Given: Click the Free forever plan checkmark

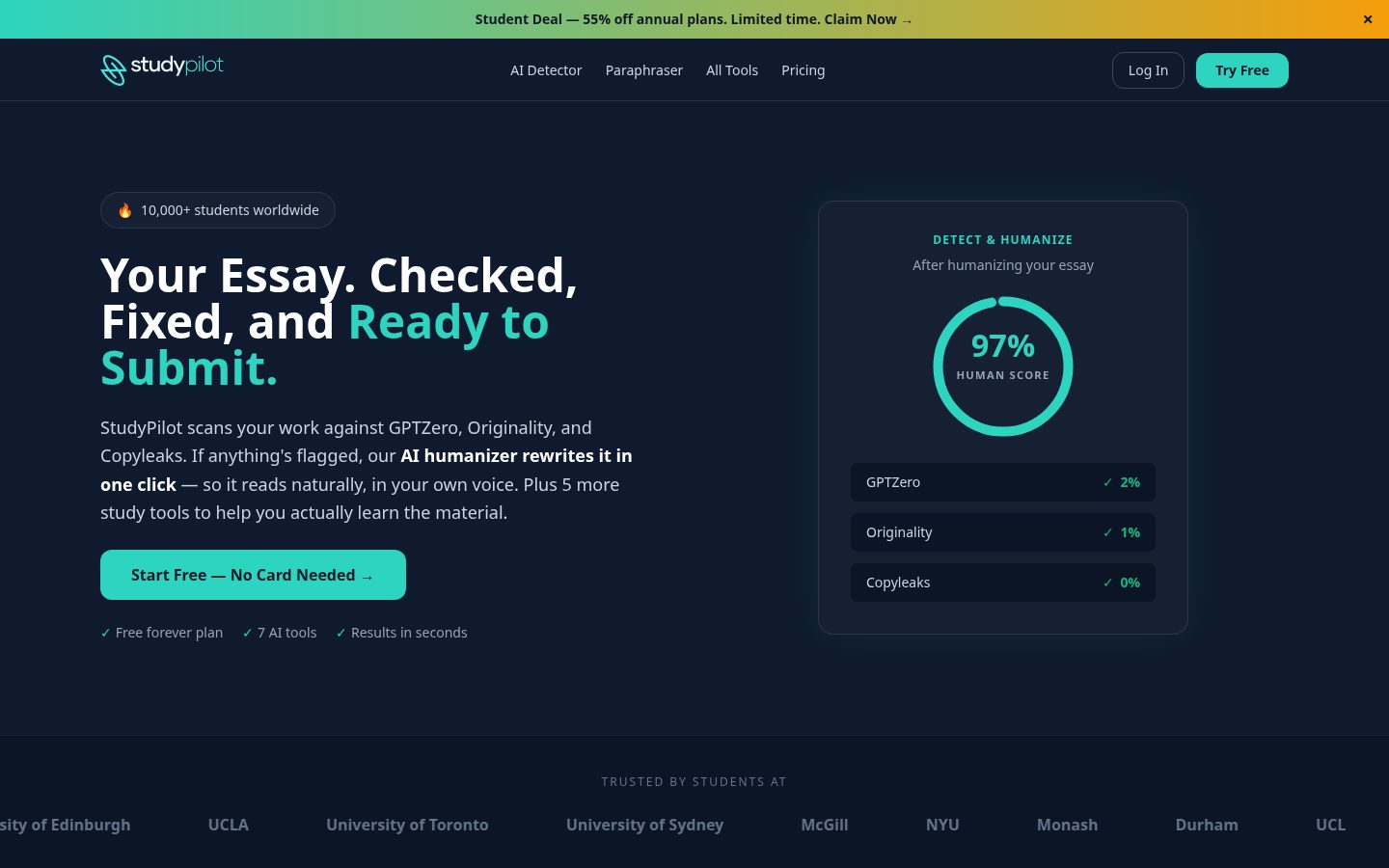Looking at the screenshot, I should click(105, 633).
